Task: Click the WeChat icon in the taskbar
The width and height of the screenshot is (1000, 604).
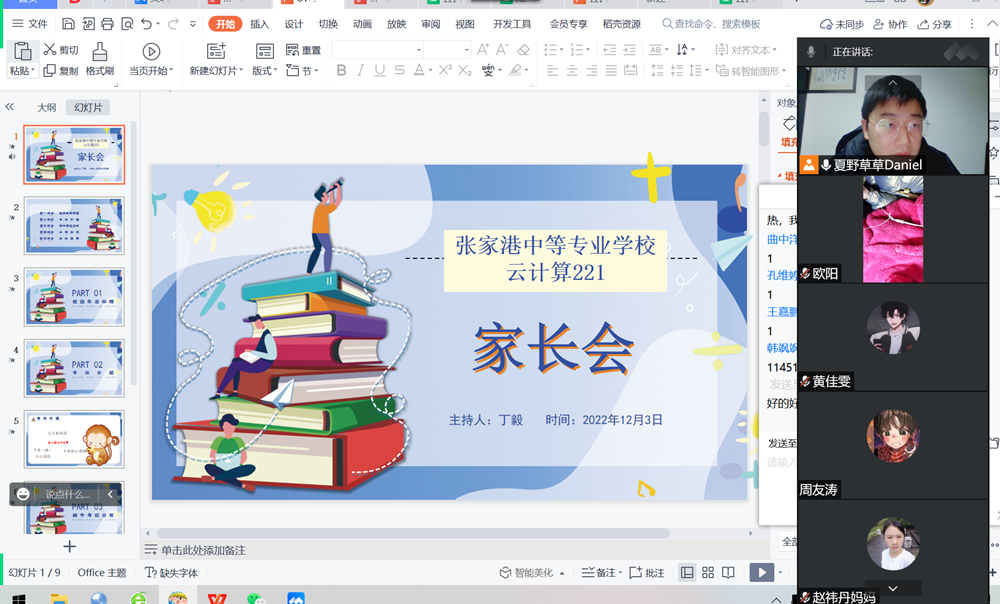Action: pos(256,598)
